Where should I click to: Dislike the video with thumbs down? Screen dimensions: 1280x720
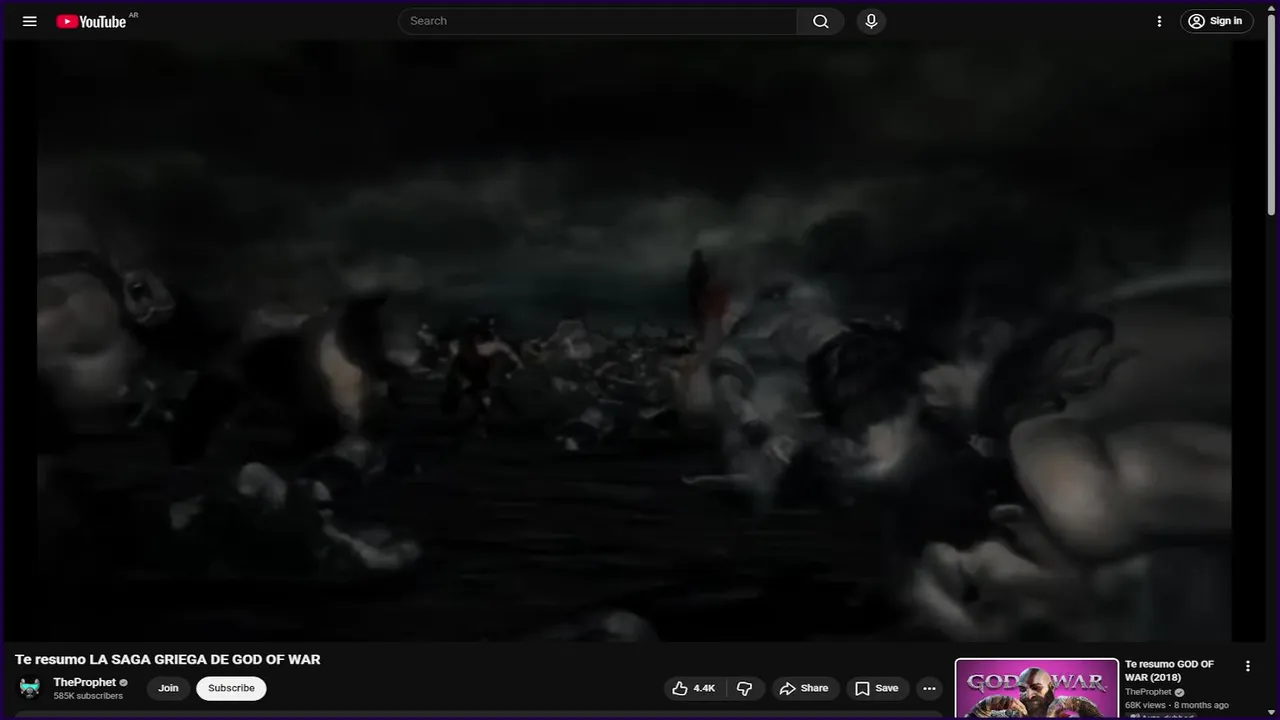click(745, 688)
